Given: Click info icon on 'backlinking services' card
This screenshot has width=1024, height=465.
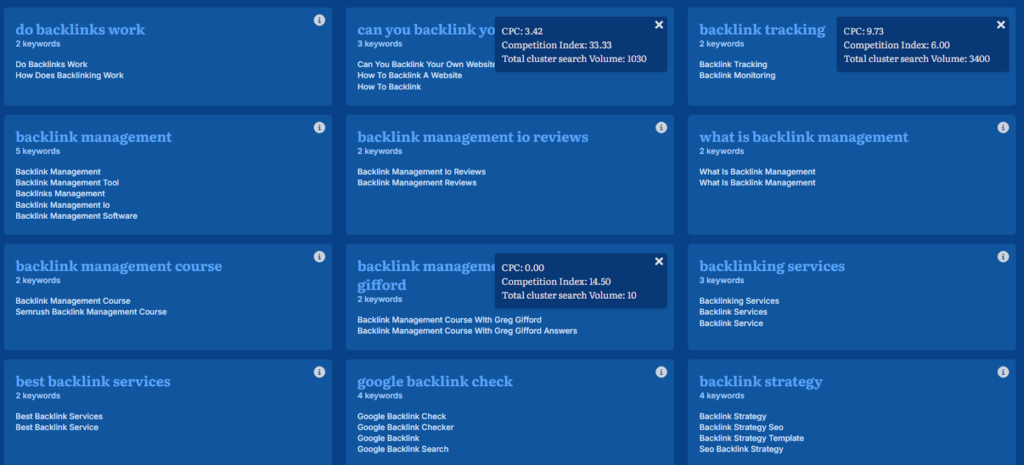Looking at the screenshot, I should pos(1003,257).
